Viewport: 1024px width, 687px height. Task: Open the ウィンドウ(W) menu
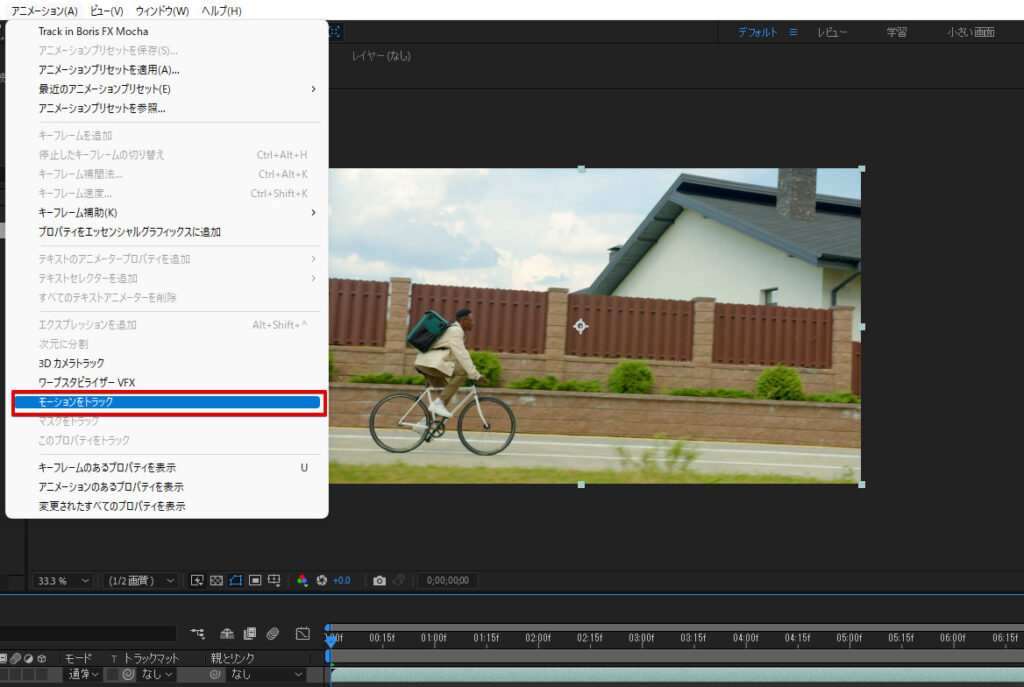(x=162, y=11)
